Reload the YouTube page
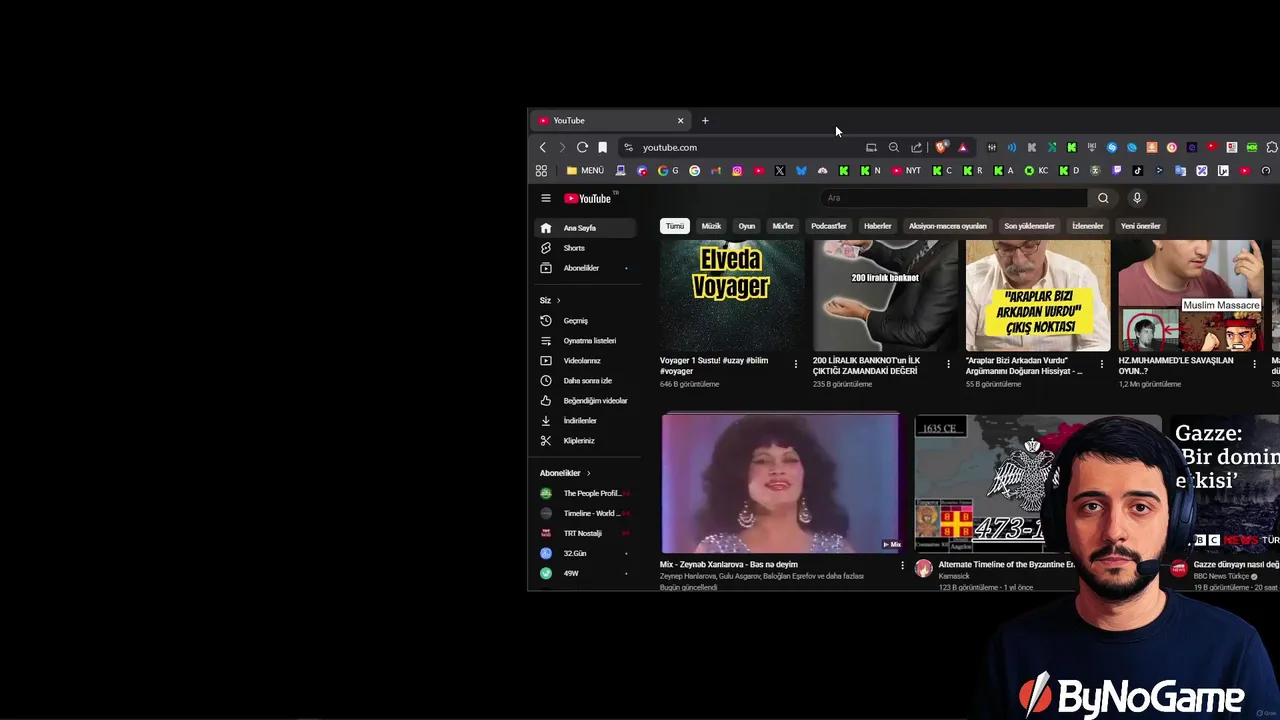Viewport: 1280px width, 720px height. (x=582, y=147)
